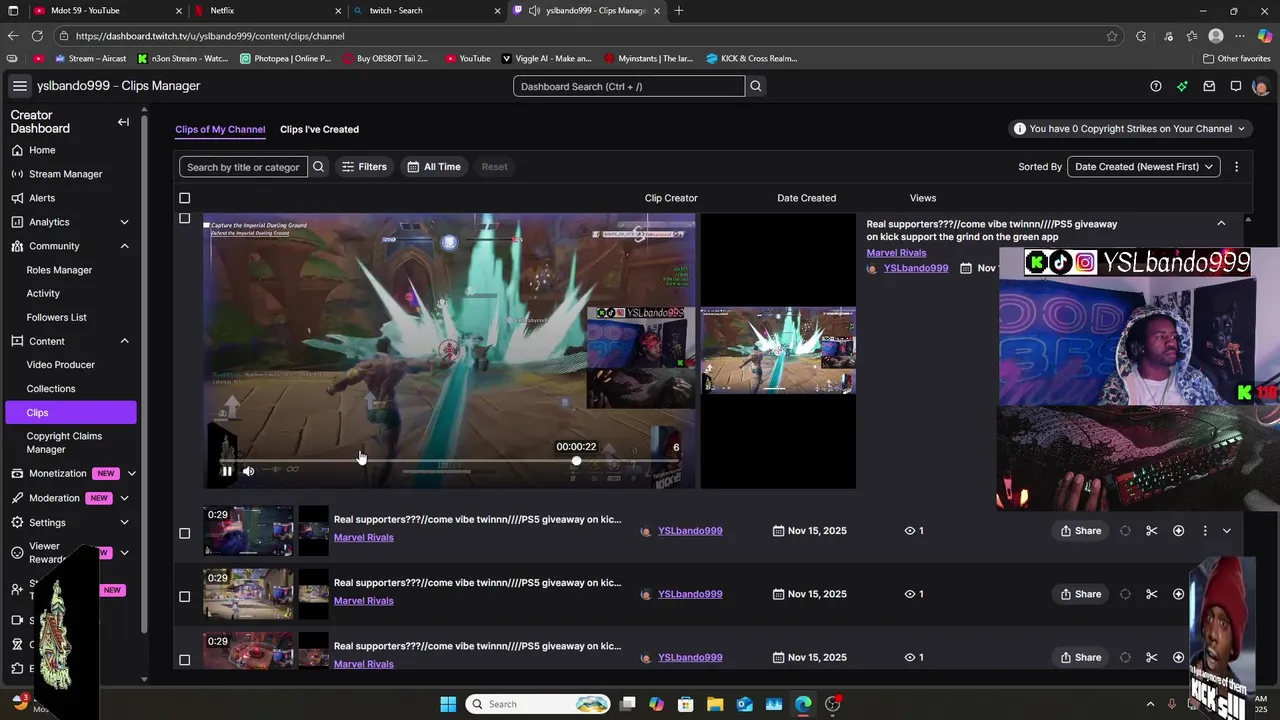Click the search by title or category field

pos(243,167)
